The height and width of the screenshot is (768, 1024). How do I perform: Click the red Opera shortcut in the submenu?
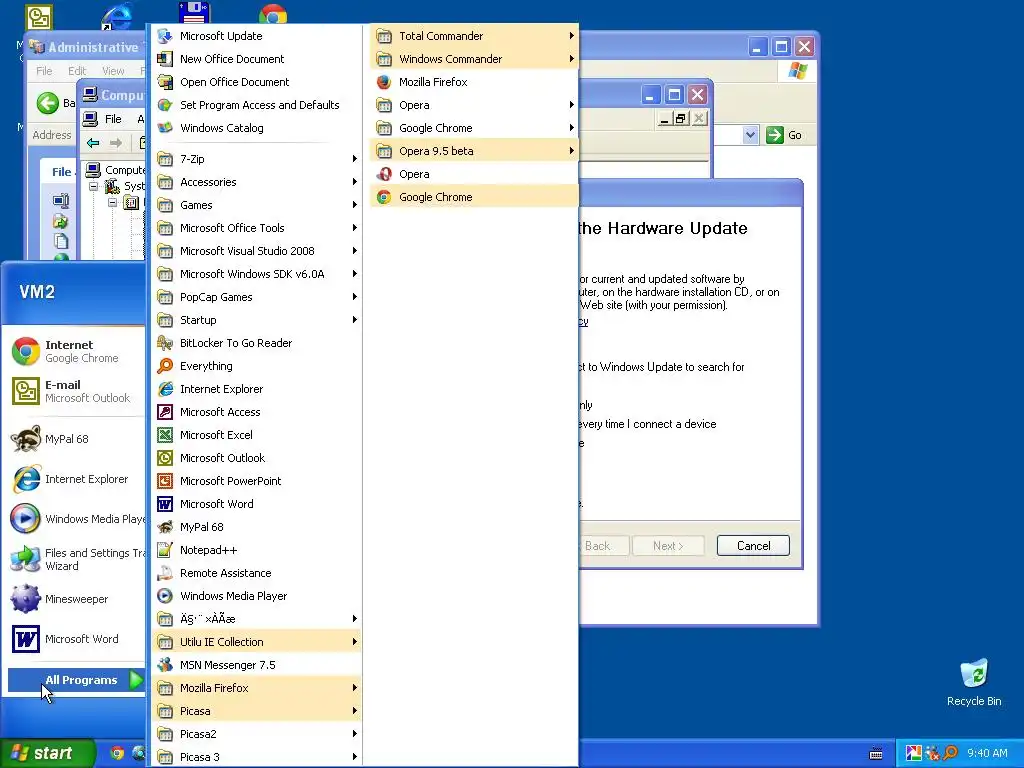click(474, 174)
